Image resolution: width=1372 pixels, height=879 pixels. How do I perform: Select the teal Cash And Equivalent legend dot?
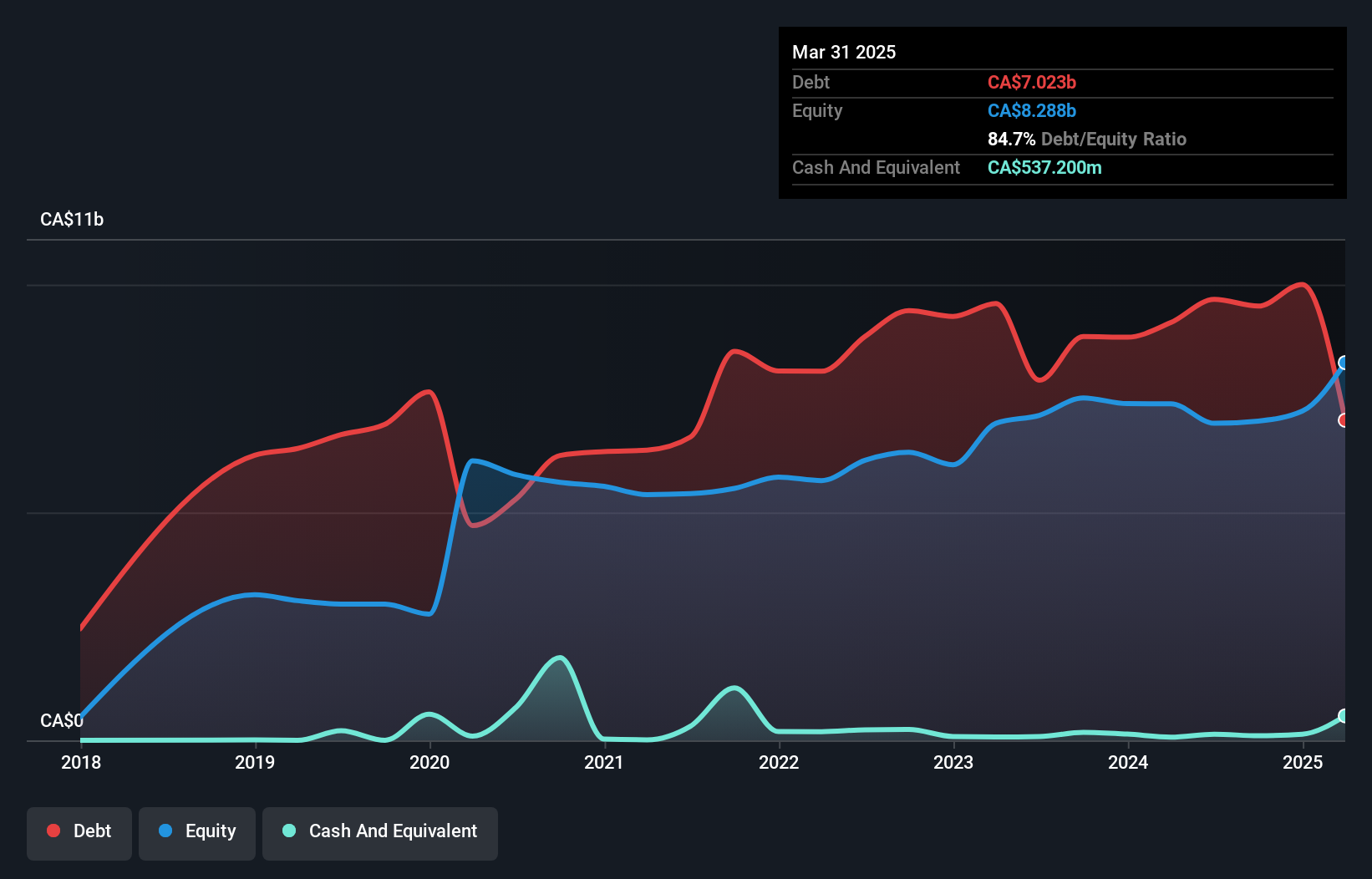click(x=288, y=831)
